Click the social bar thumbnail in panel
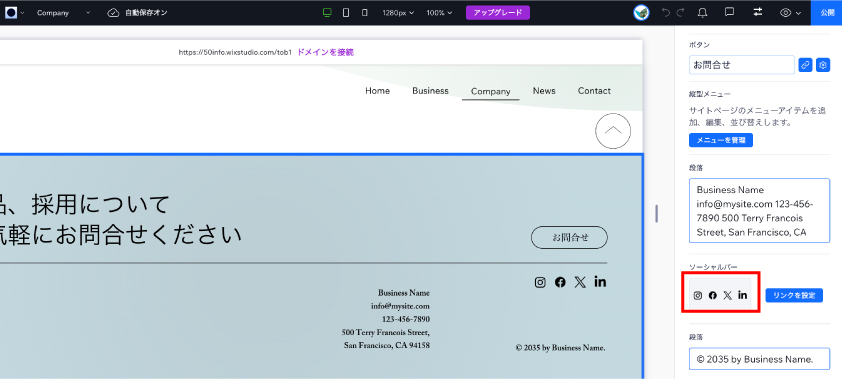This screenshot has width=842, height=384. 720,294
